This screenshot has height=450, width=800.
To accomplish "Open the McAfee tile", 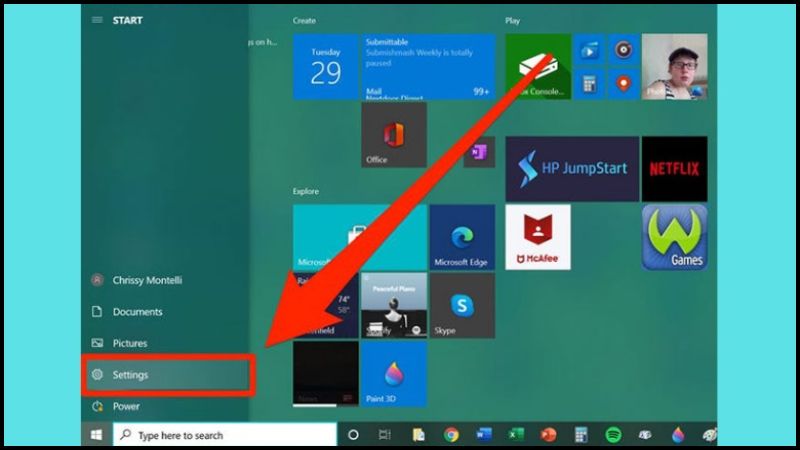I will [x=538, y=237].
